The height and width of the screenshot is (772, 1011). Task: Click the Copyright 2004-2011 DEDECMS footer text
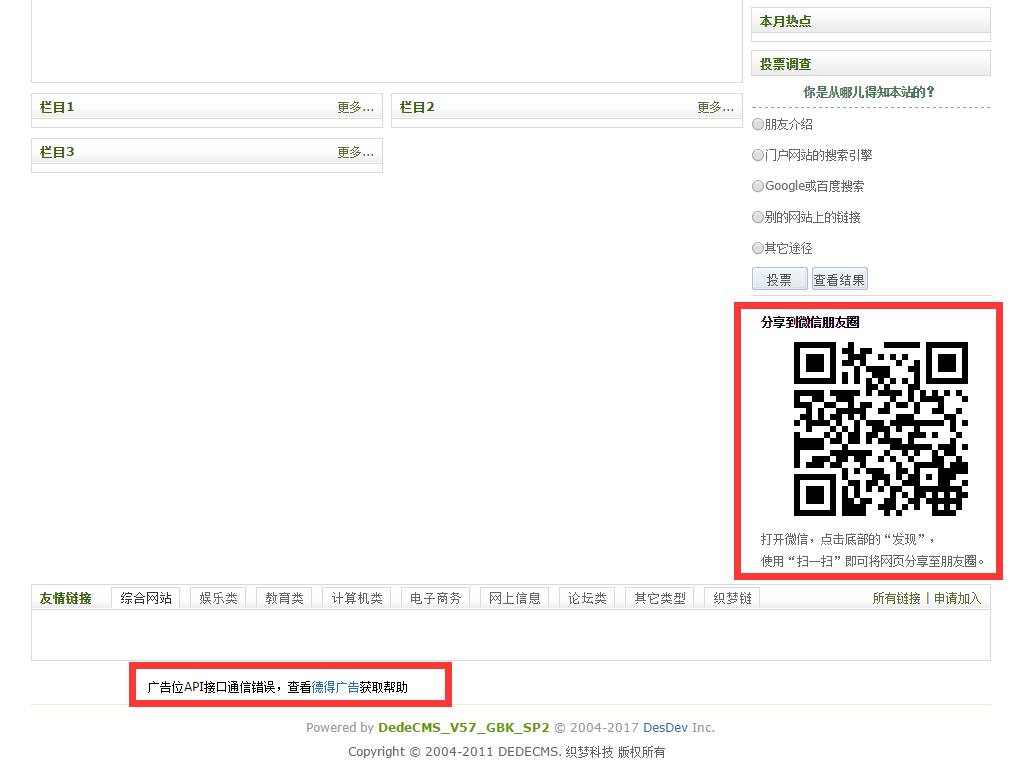click(x=507, y=752)
